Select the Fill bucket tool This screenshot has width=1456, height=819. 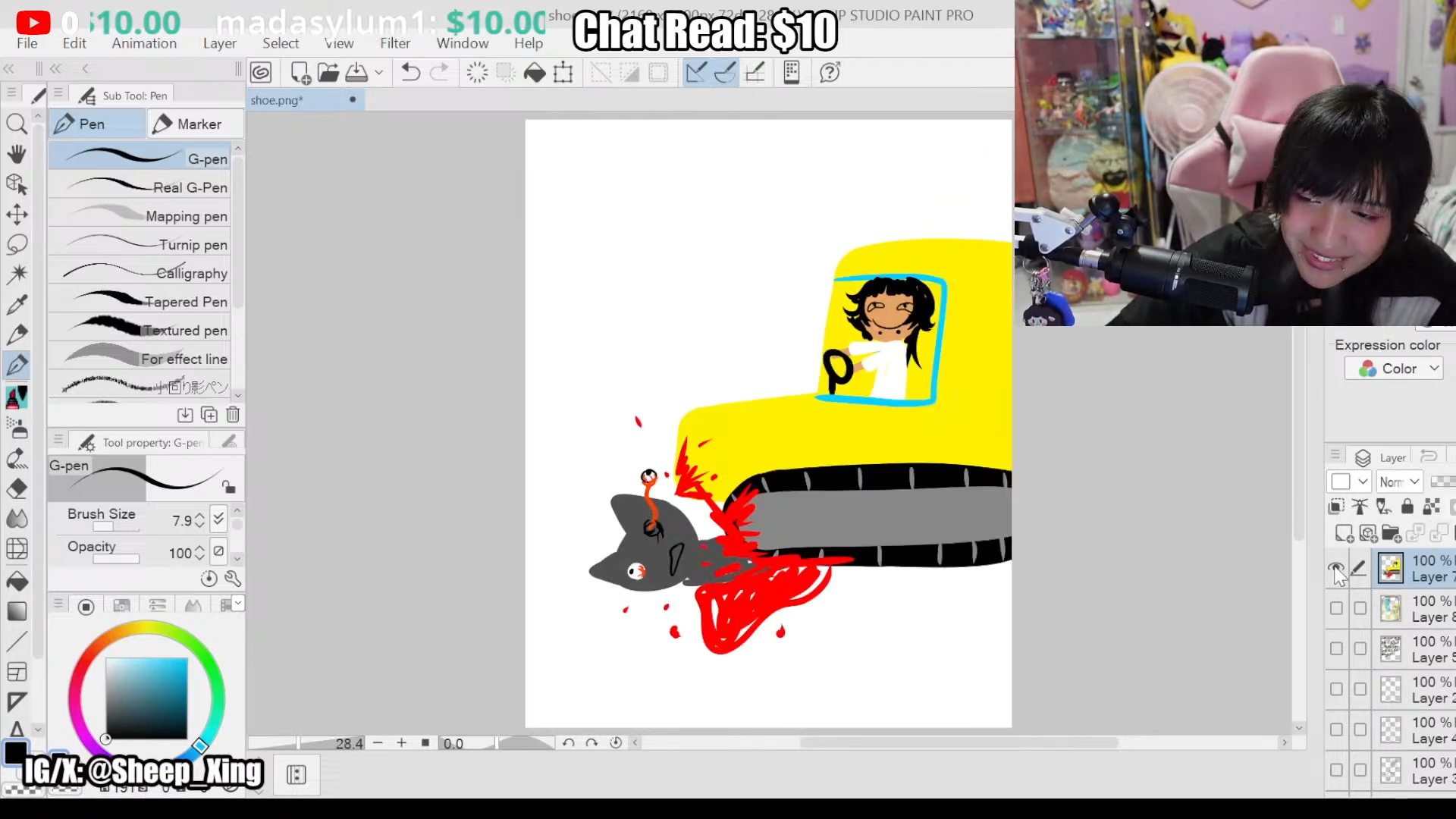pyautogui.click(x=17, y=582)
